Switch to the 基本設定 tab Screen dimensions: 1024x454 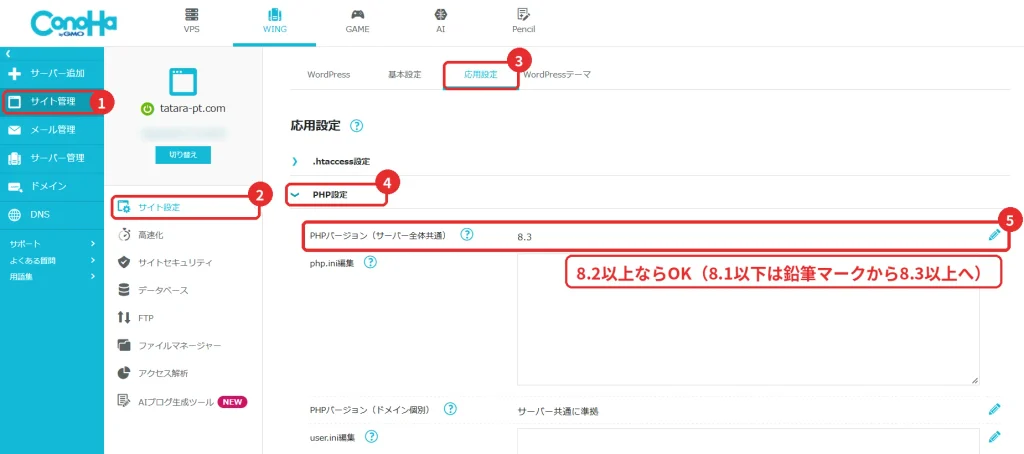click(x=404, y=74)
